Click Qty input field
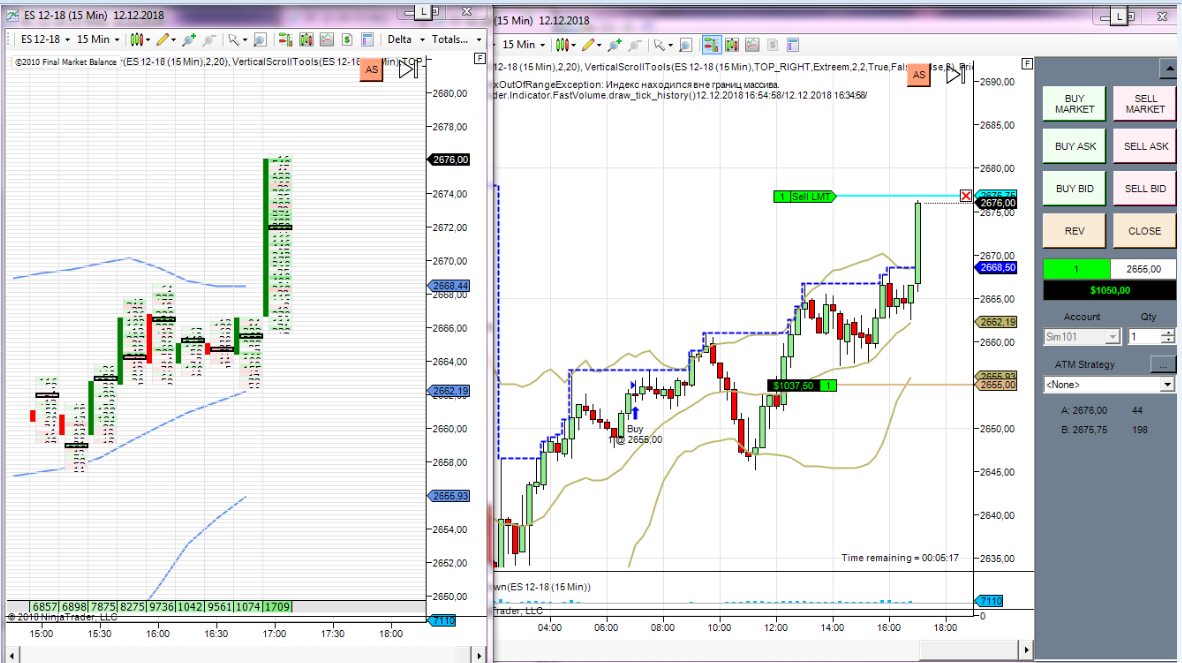1182x663 pixels. (1144, 337)
